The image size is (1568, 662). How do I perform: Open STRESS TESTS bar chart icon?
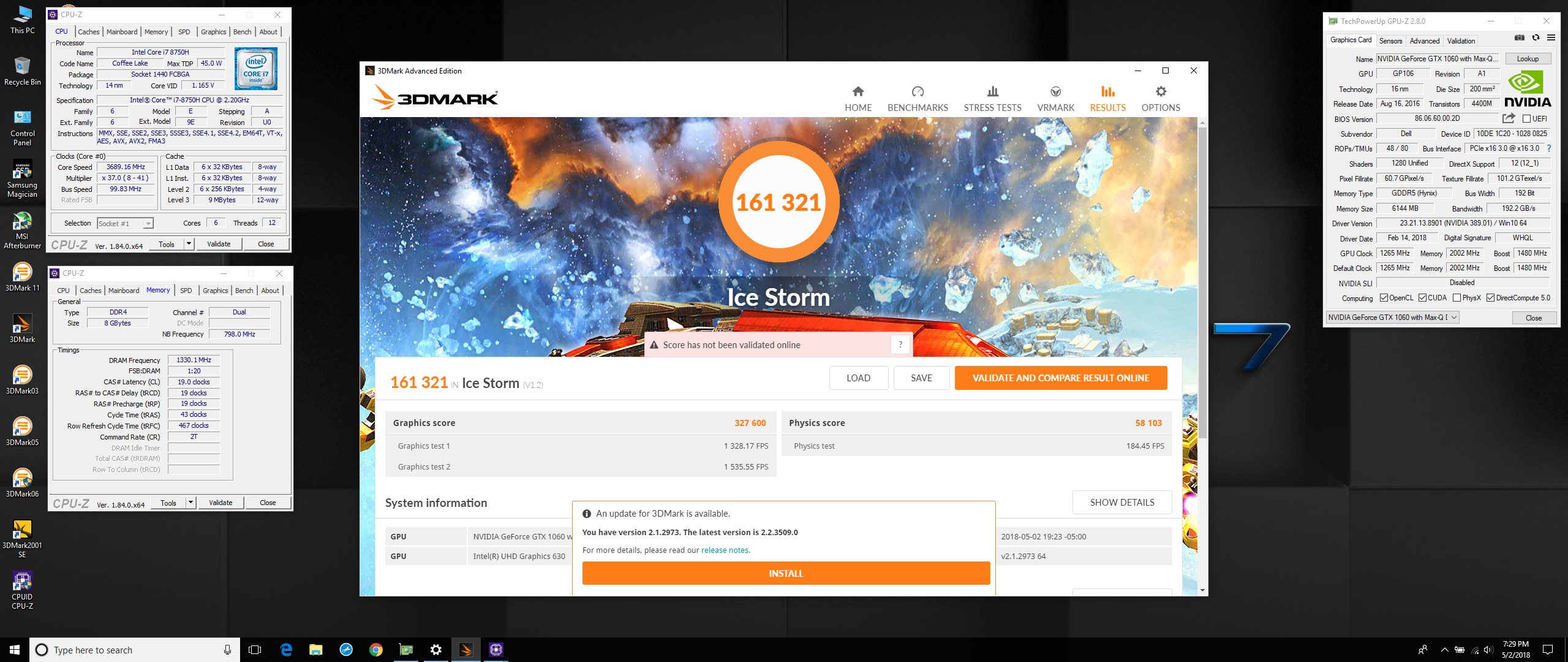point(993,92)
